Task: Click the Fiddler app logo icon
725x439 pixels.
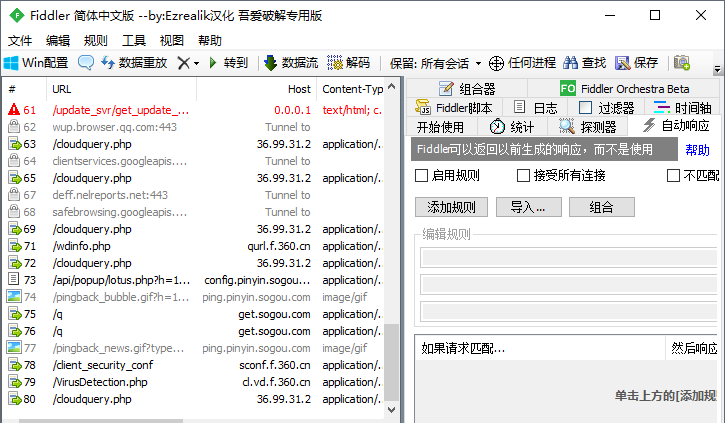Action: pyautogui.click(x=17, y=15)
